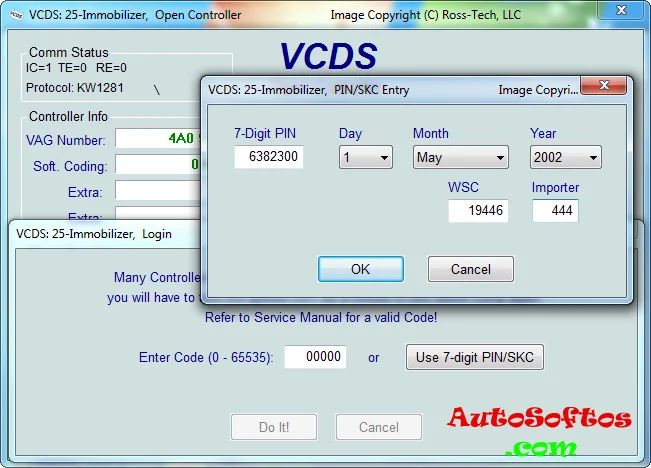Click the first Extra field
This screenshot has width=651, height=468.
tap(157, 191)
